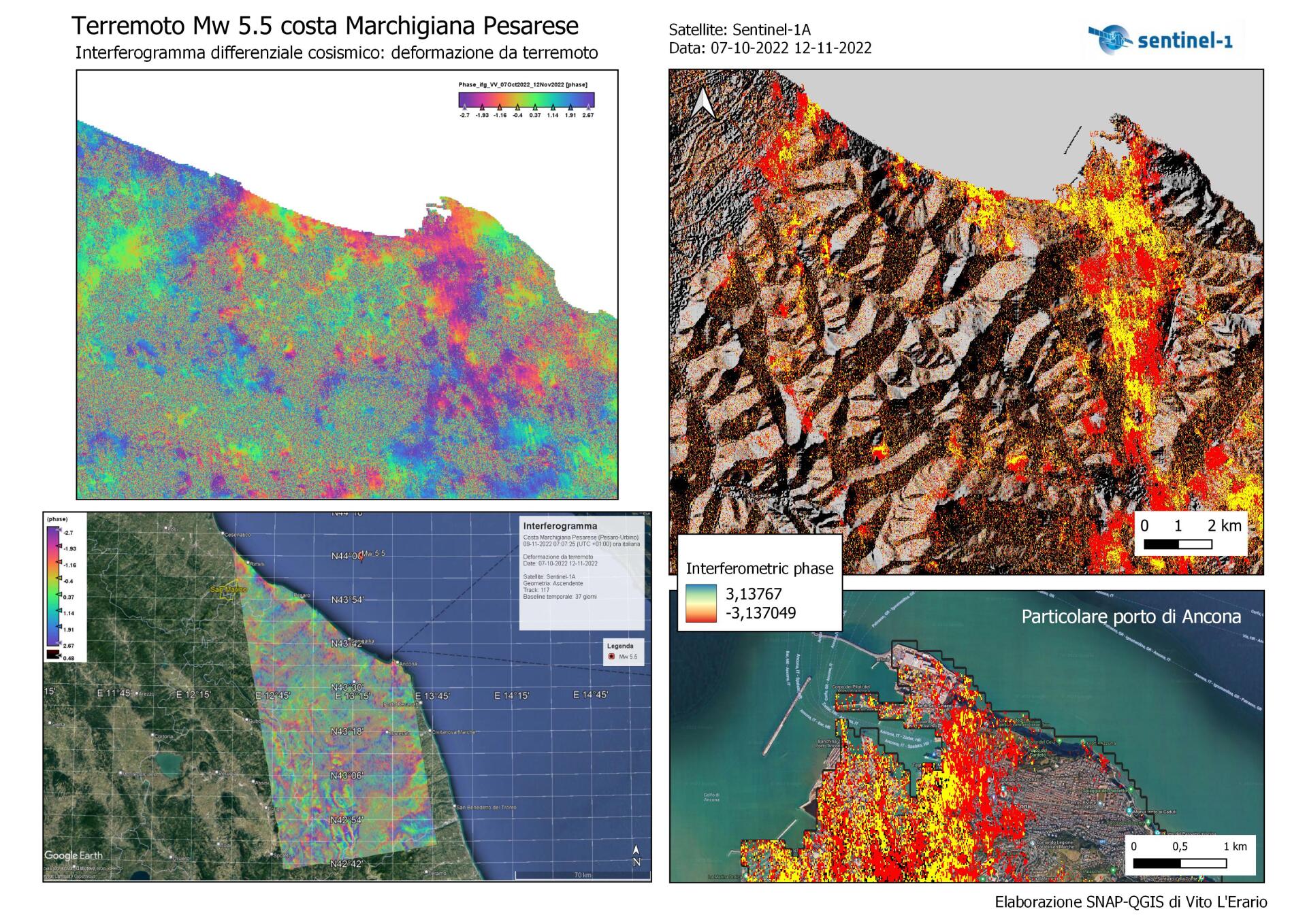Click the 0 0,5 1 km scale bar
The height and width of the screenshot is (924, 1307).
pyautogui.click(x=1179, y=863)
